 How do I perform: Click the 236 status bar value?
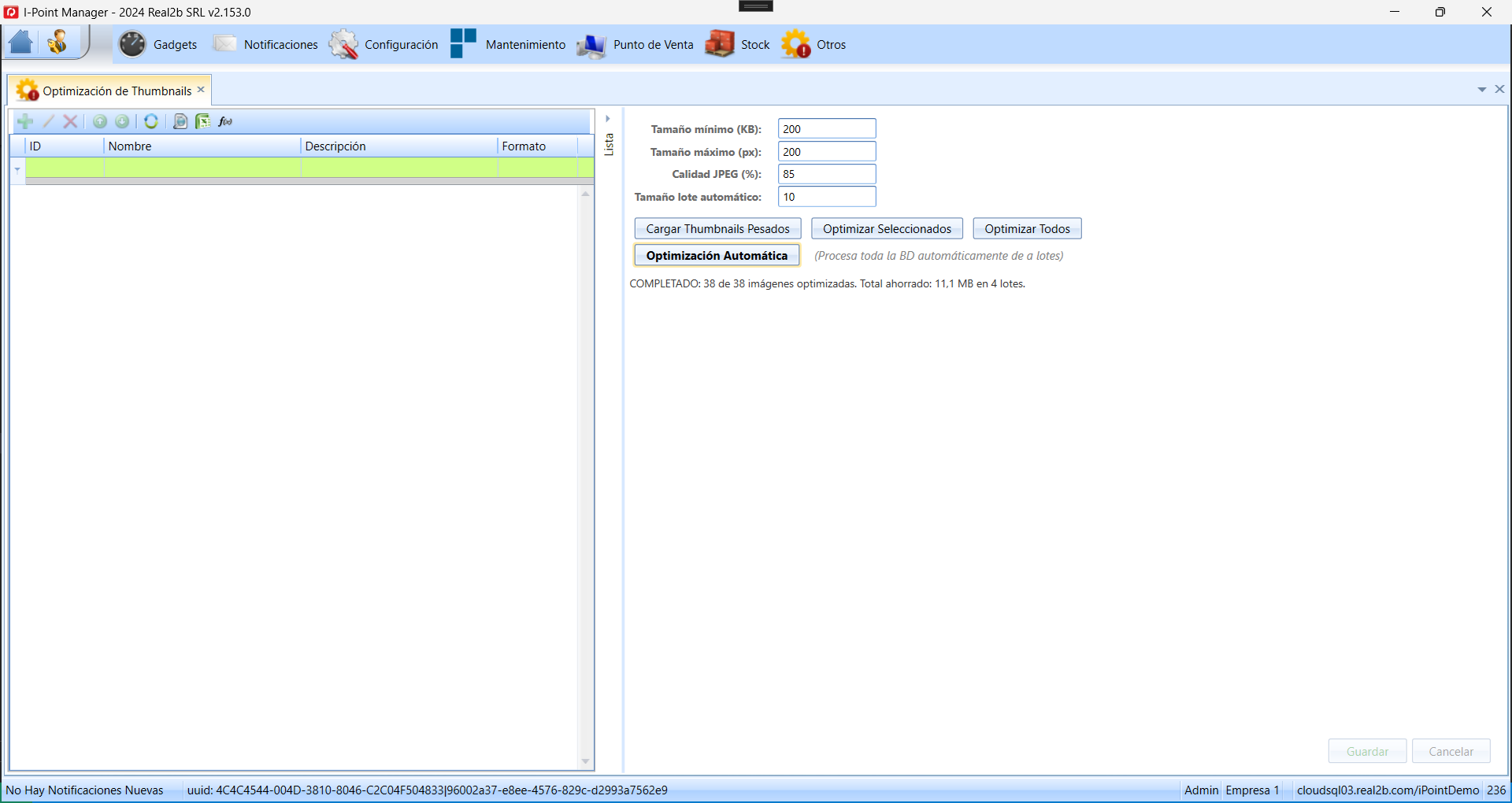pos(1496,790)
